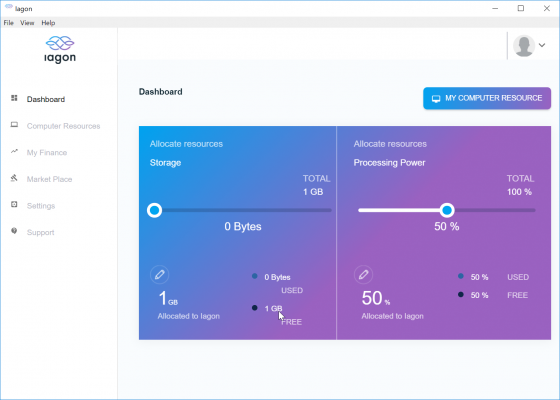Image resolution: width=560 pixels, height=400 pixels.
Task: Click the pencil edit icon for Processing Power
Action: click(364, 275)
